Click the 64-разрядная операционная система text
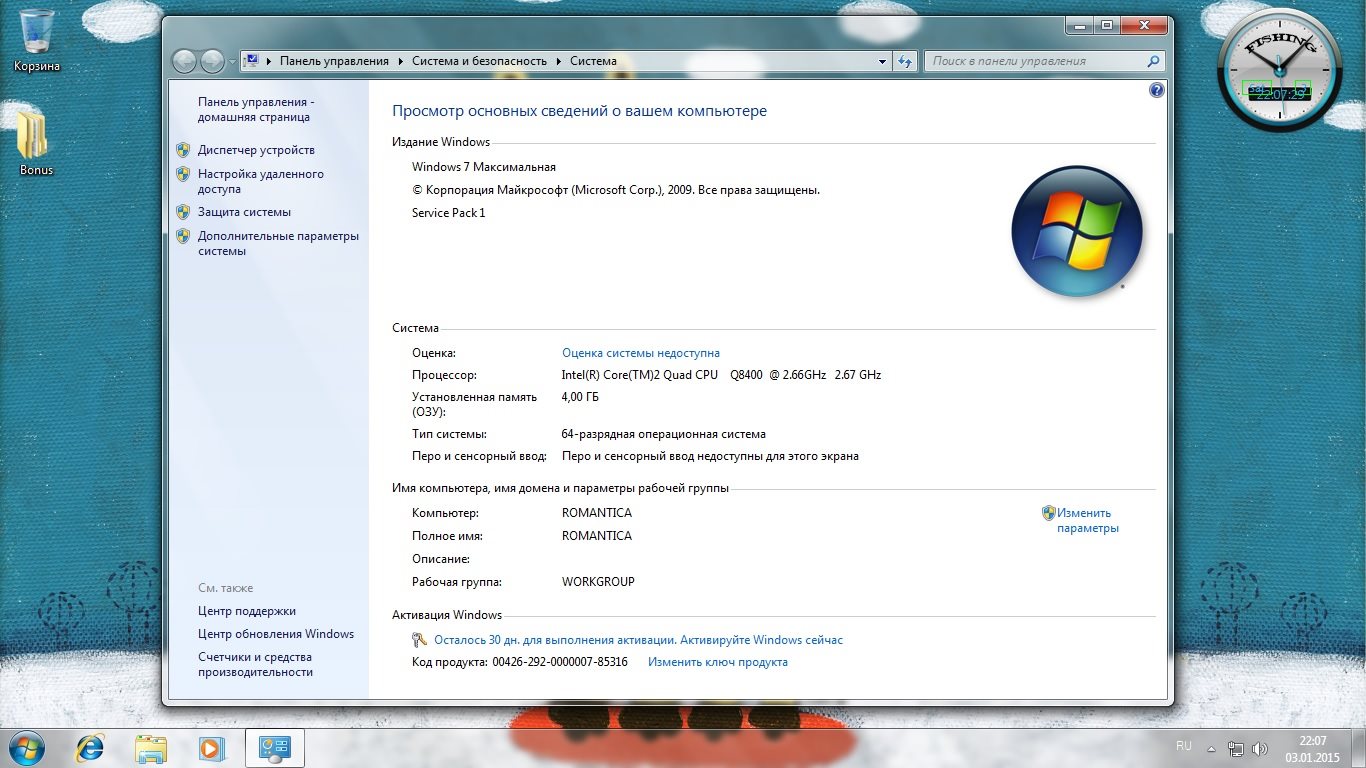This screenshot has width=1366, height=768. [664, 434]
